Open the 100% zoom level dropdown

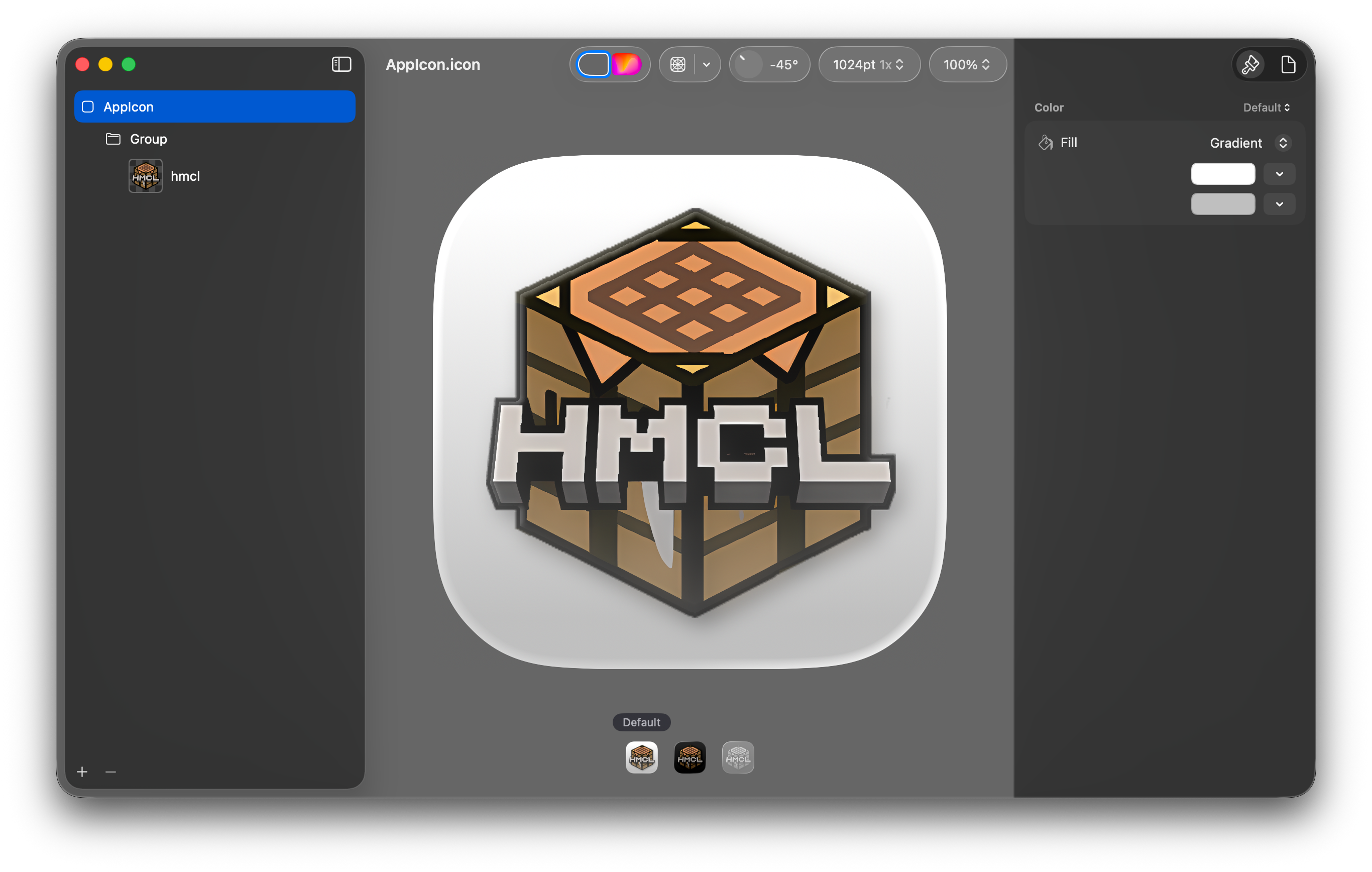click(967, 64)
